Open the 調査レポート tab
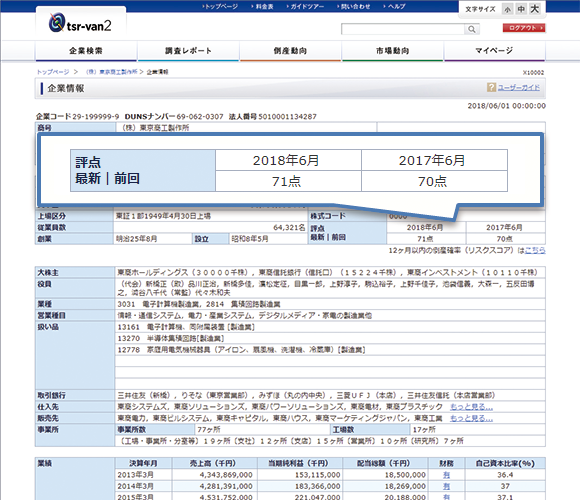Viewport: 580px width, 500px height. [x=188, y=51]
